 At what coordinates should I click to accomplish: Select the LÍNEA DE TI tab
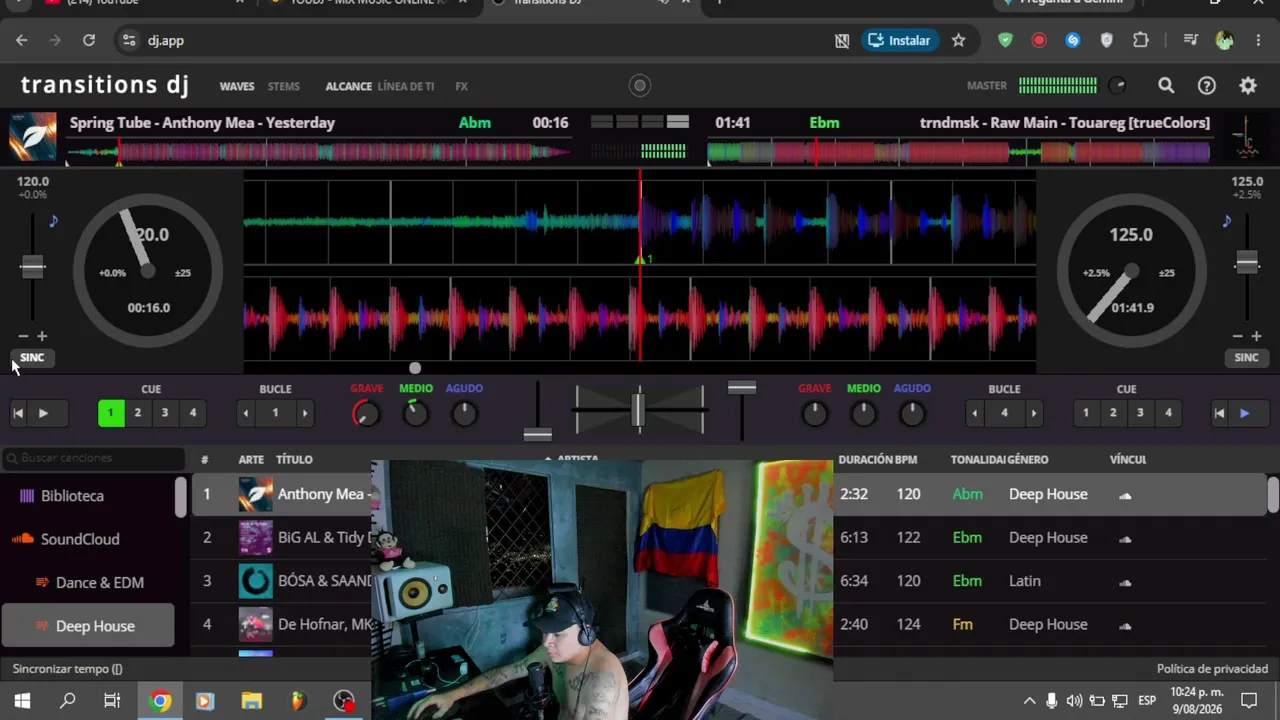point(406,87)
